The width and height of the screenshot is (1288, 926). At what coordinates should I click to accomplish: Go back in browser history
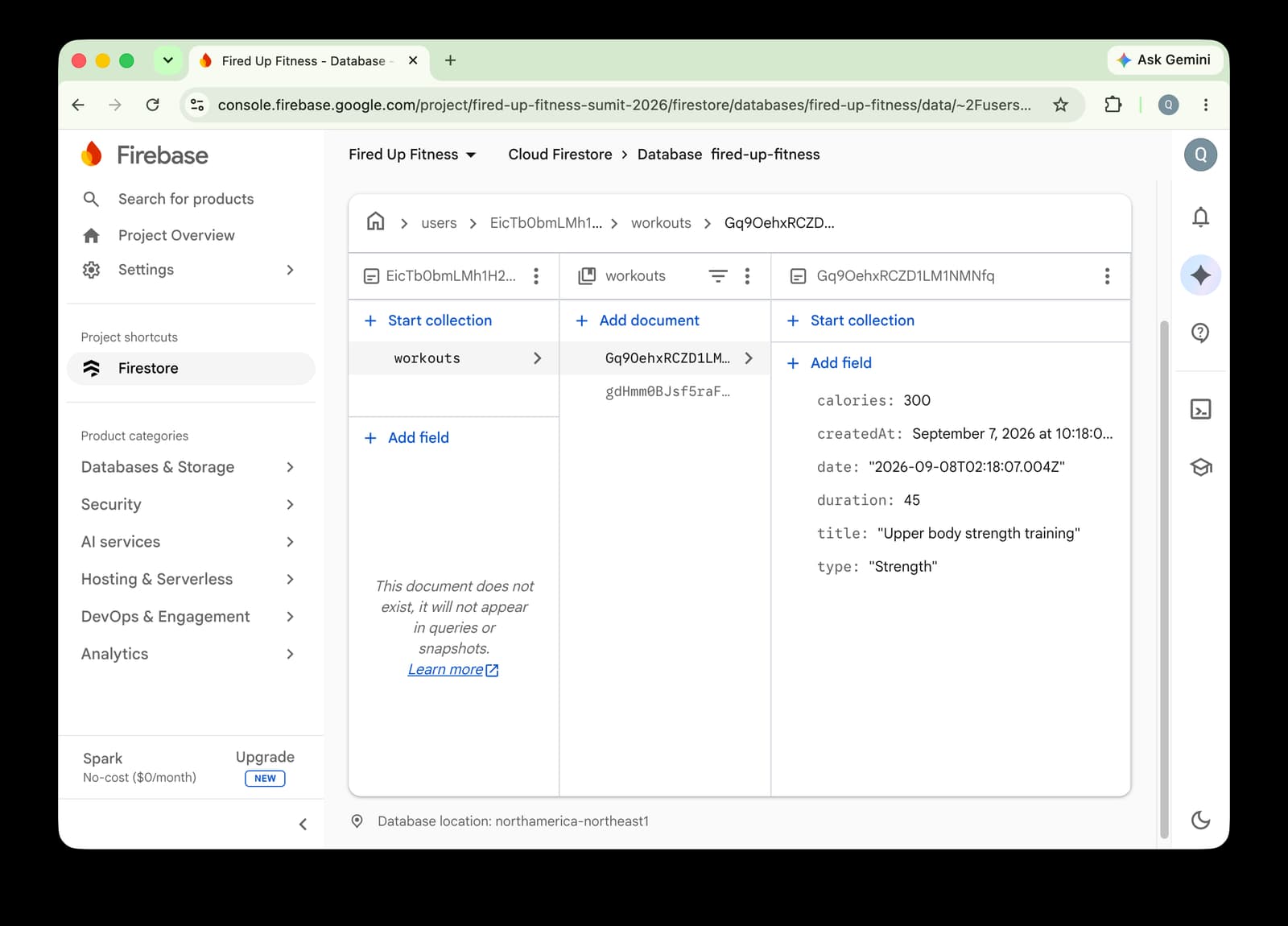(78, 105)
